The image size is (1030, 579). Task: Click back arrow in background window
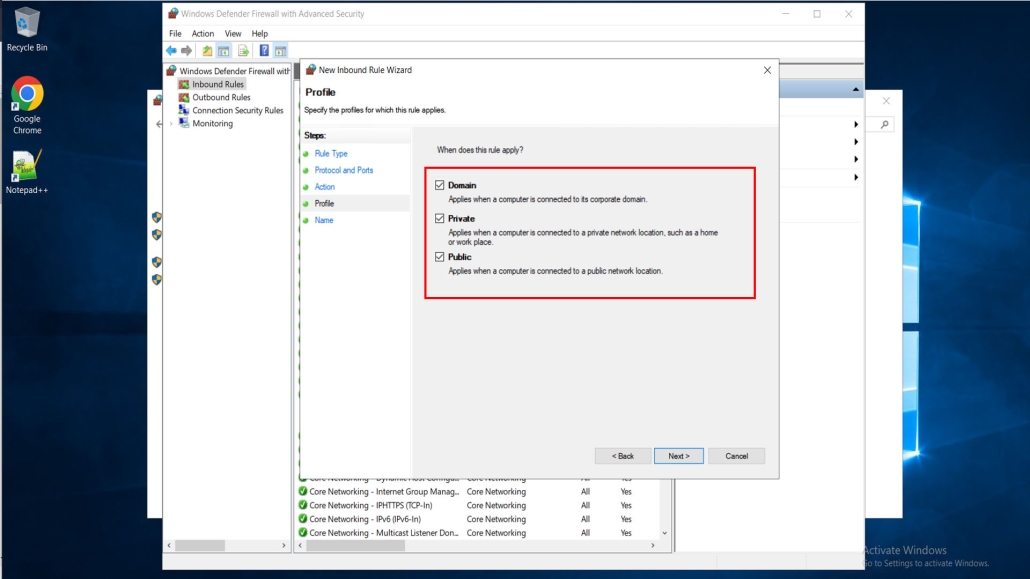point(159,124)
